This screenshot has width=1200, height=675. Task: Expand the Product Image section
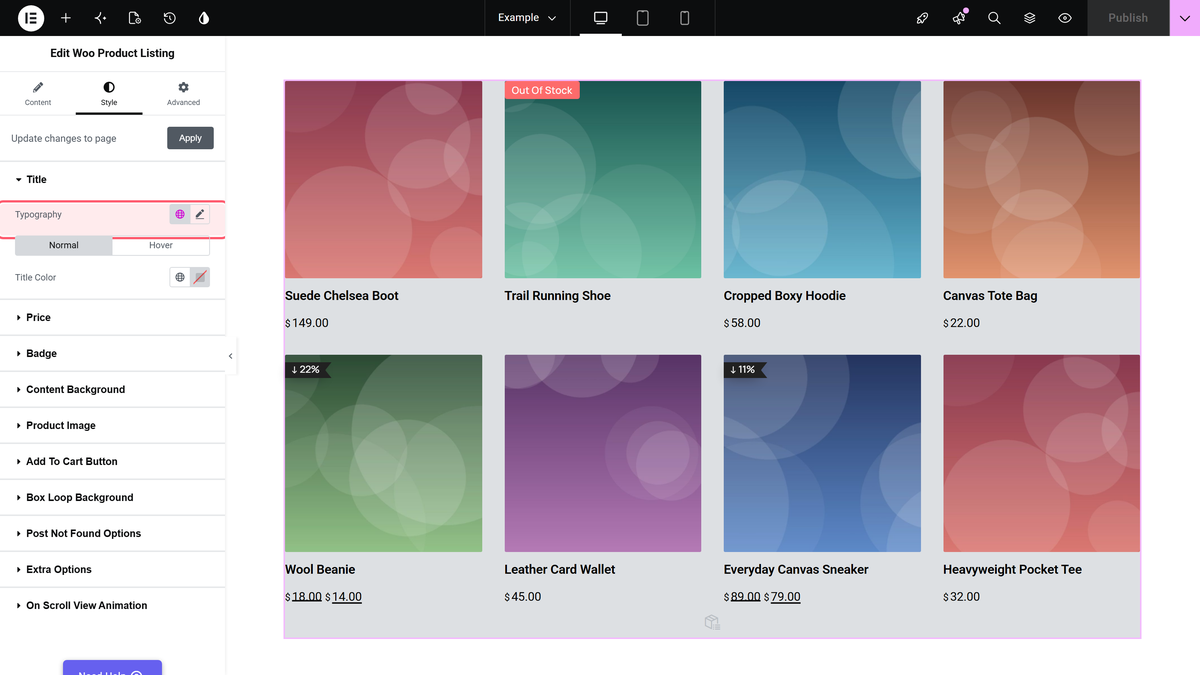click(113, 425)
